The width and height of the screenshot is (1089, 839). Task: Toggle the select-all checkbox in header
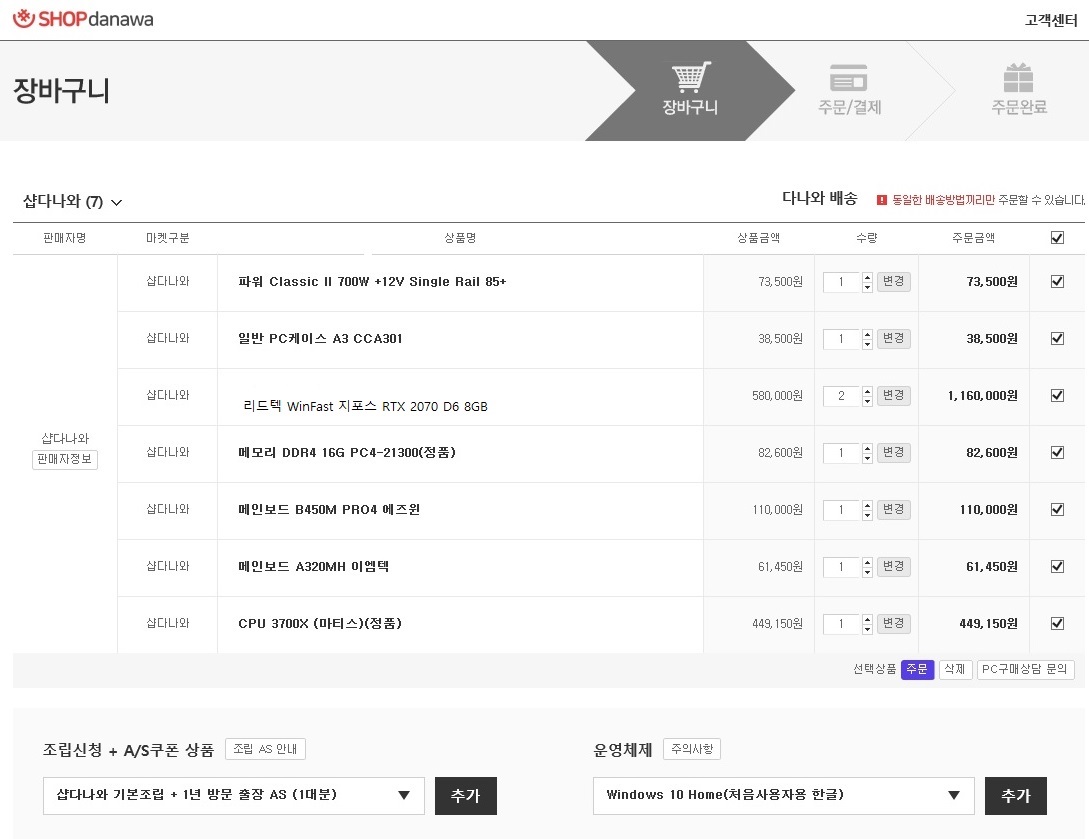coord(1057,238)
